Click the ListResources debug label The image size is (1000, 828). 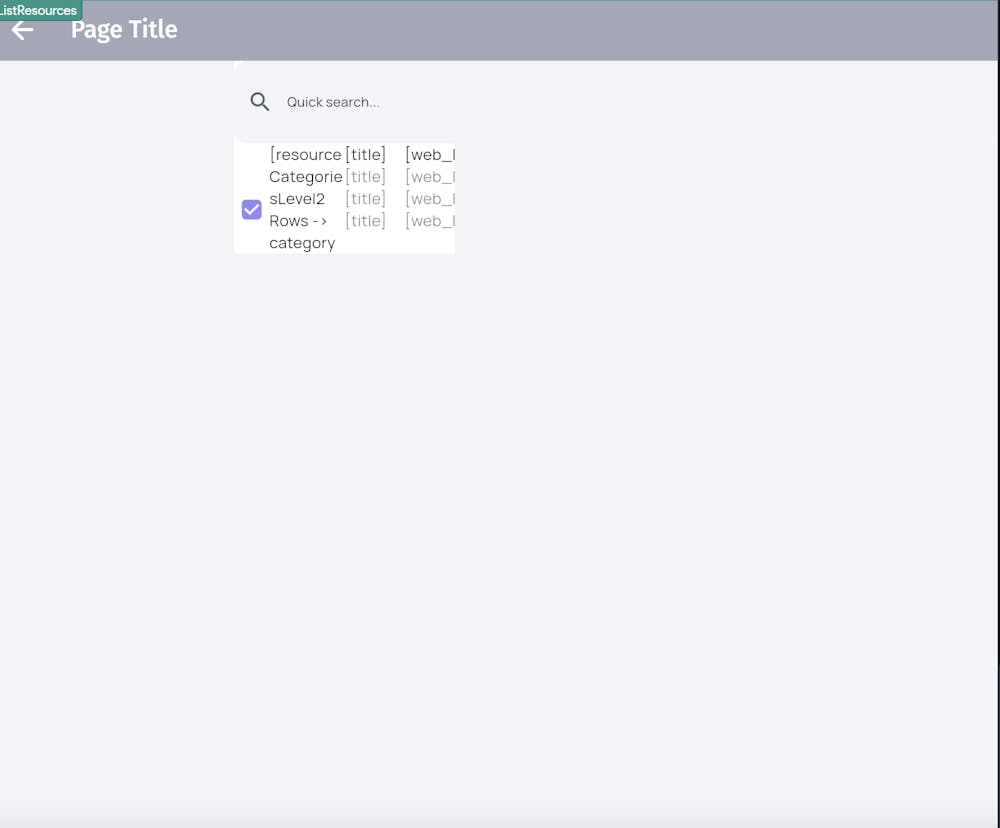(40, 10)
